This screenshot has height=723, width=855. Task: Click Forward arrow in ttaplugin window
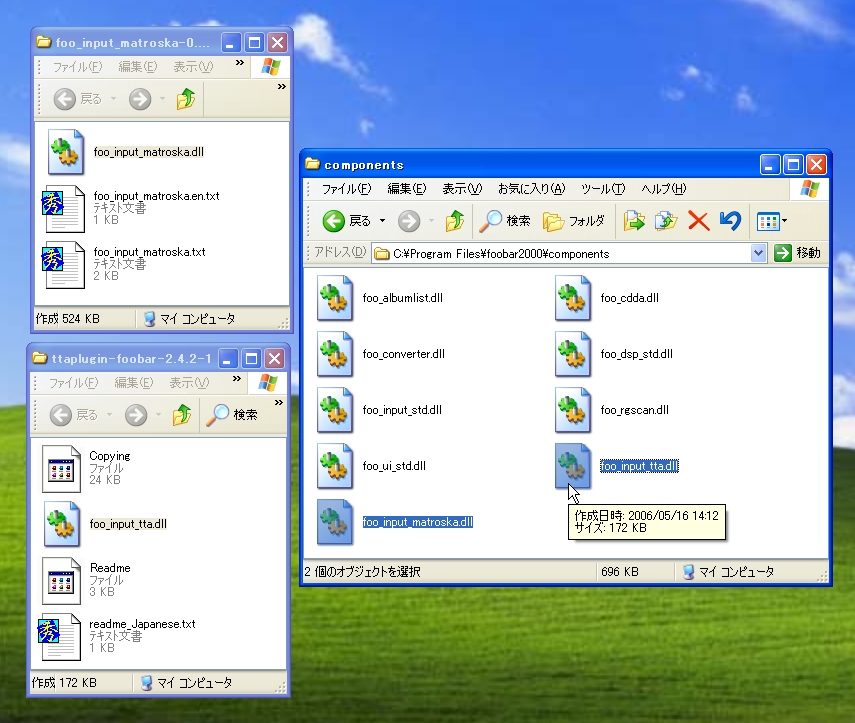click(136, 415)
